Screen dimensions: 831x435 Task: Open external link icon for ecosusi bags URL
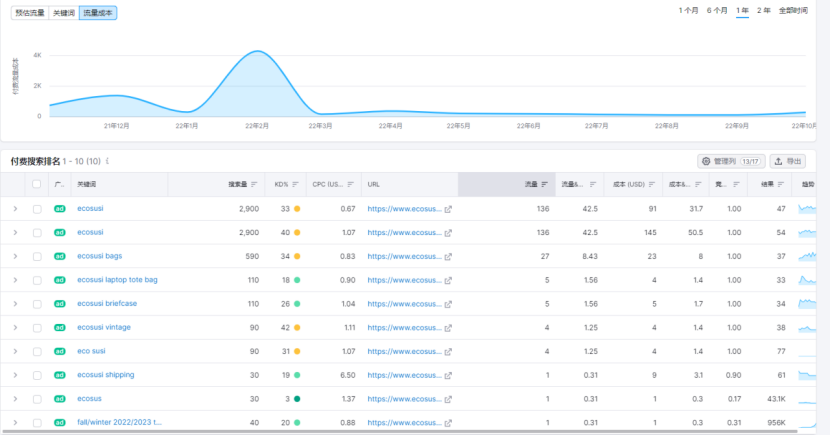[x=448, y=256]
